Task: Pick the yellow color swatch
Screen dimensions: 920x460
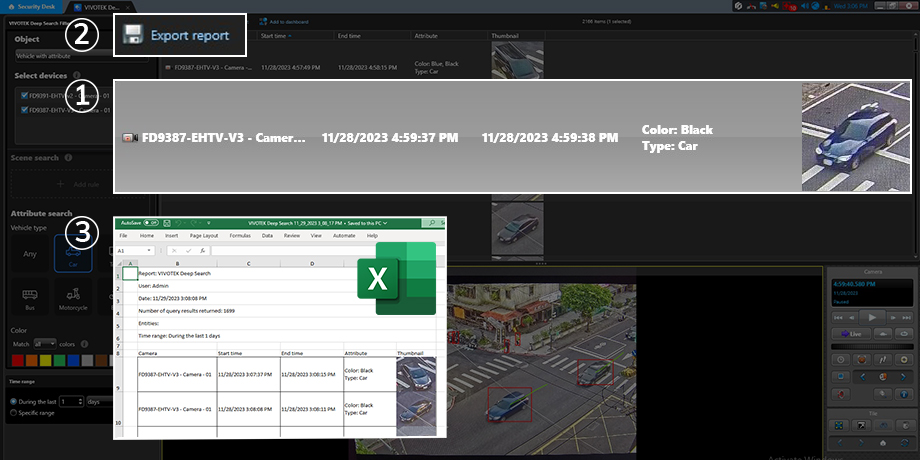Action: tap(46, 359)
